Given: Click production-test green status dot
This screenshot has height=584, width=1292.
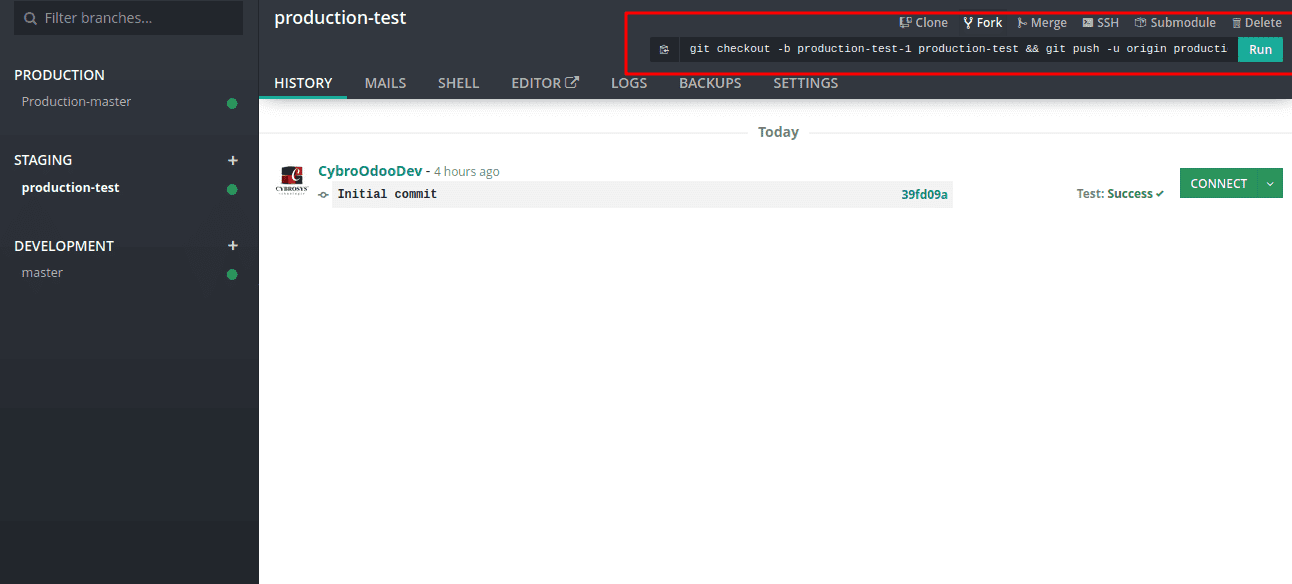Looking at the screenshot, I should (232, 189).
